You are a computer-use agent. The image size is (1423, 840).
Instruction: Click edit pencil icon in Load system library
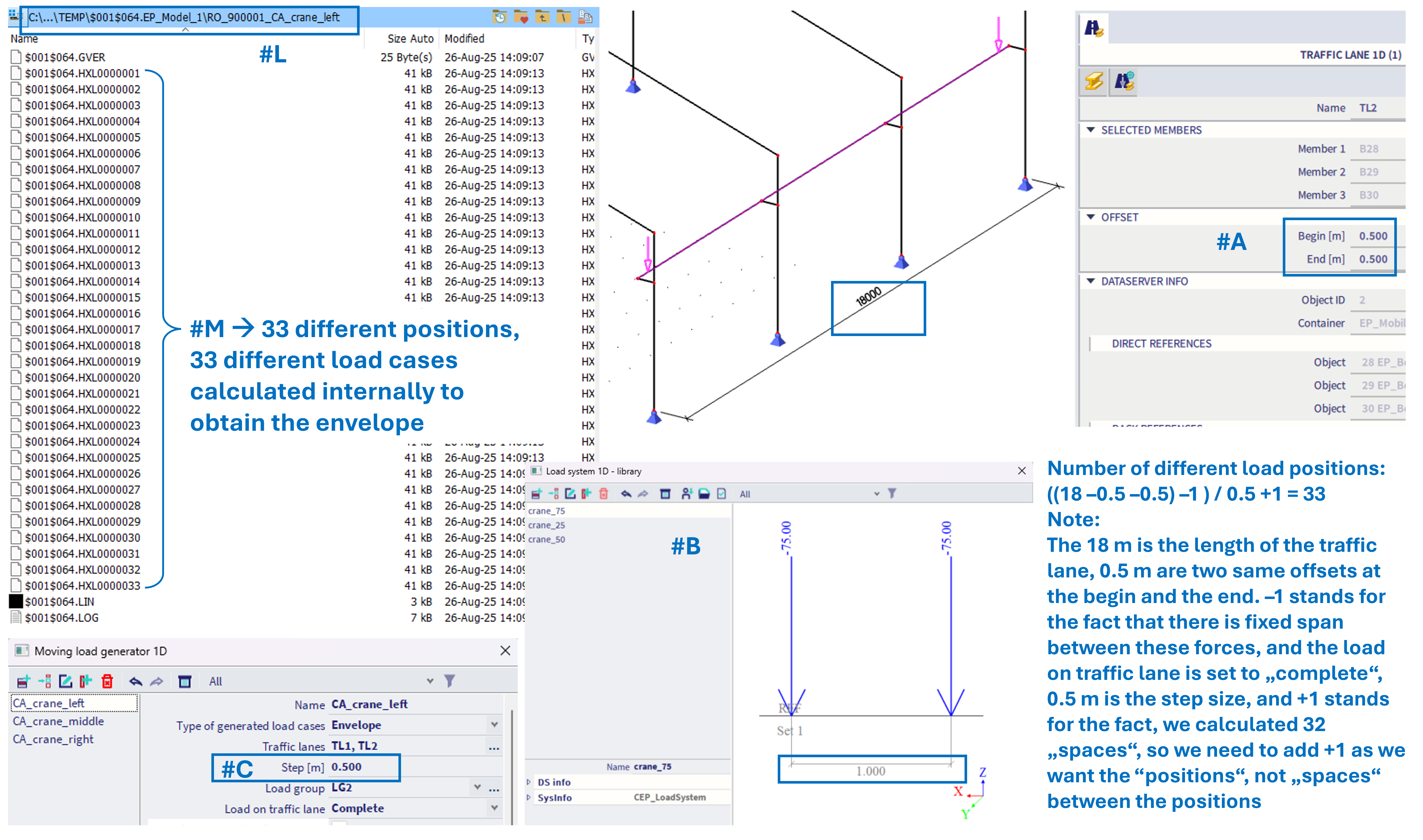570,494
